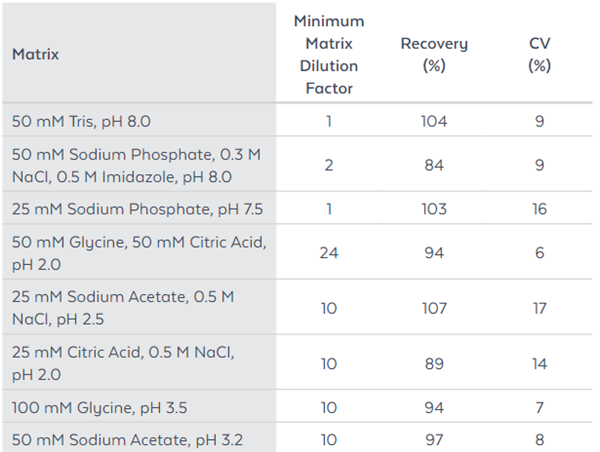Image resolution: width=600 pixels, height=452 pixels.
Task: Click the recovery value 97
Action: coord(434,438)
